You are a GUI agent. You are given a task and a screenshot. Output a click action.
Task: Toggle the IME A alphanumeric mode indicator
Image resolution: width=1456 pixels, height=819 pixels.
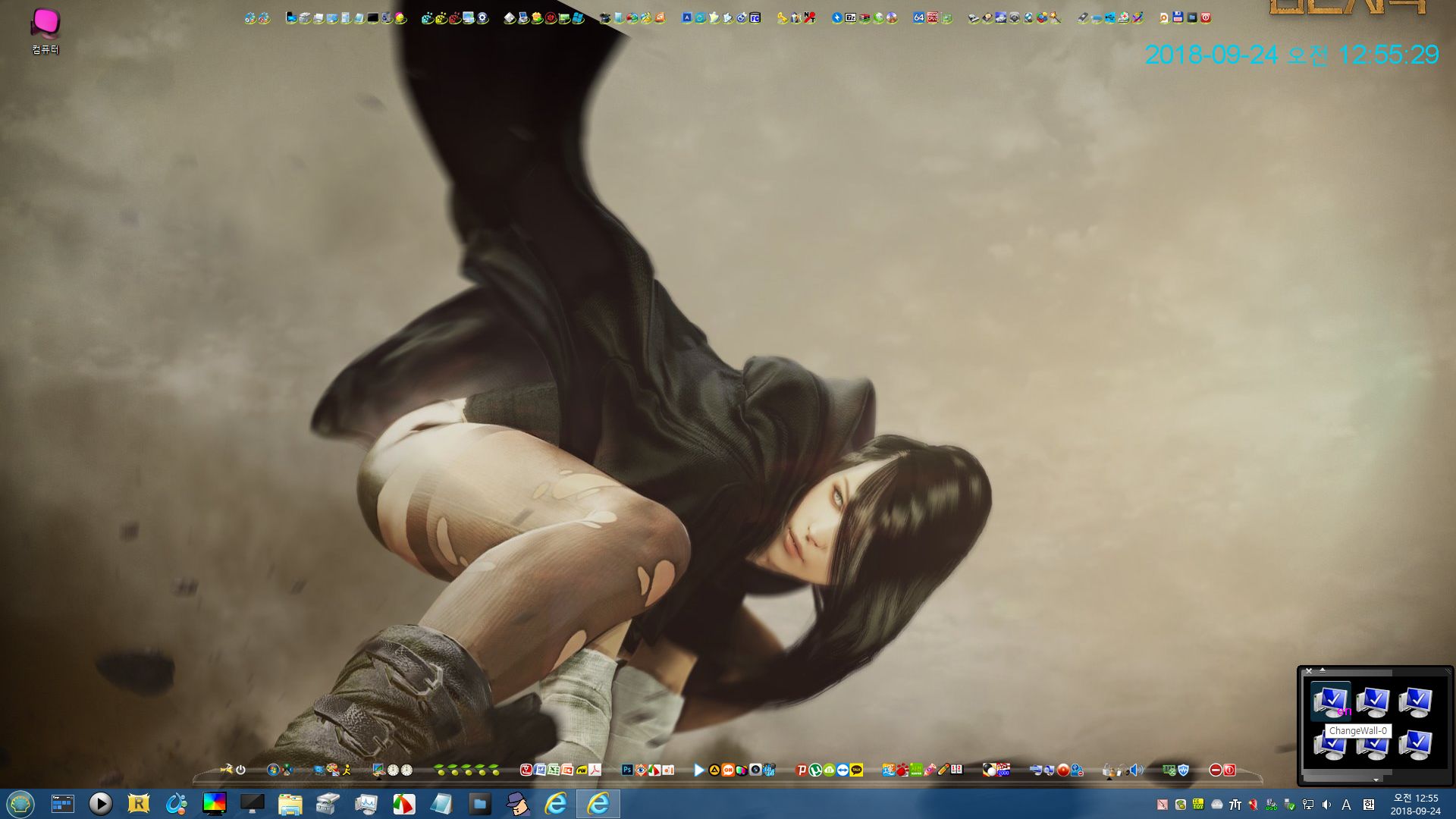pyautogui.click(x=1346, y=805)
